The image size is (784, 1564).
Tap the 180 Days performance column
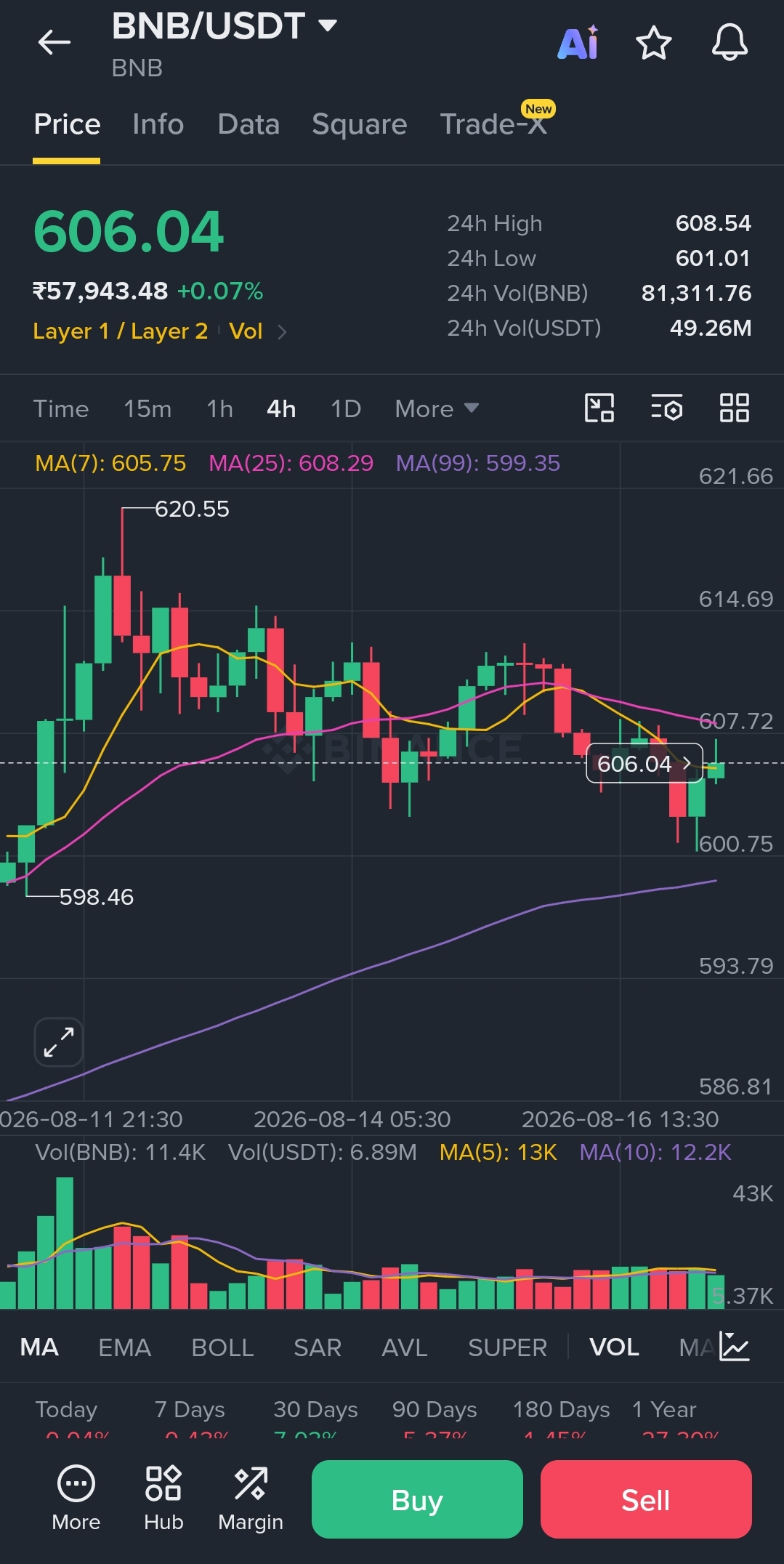[561, 1419]
